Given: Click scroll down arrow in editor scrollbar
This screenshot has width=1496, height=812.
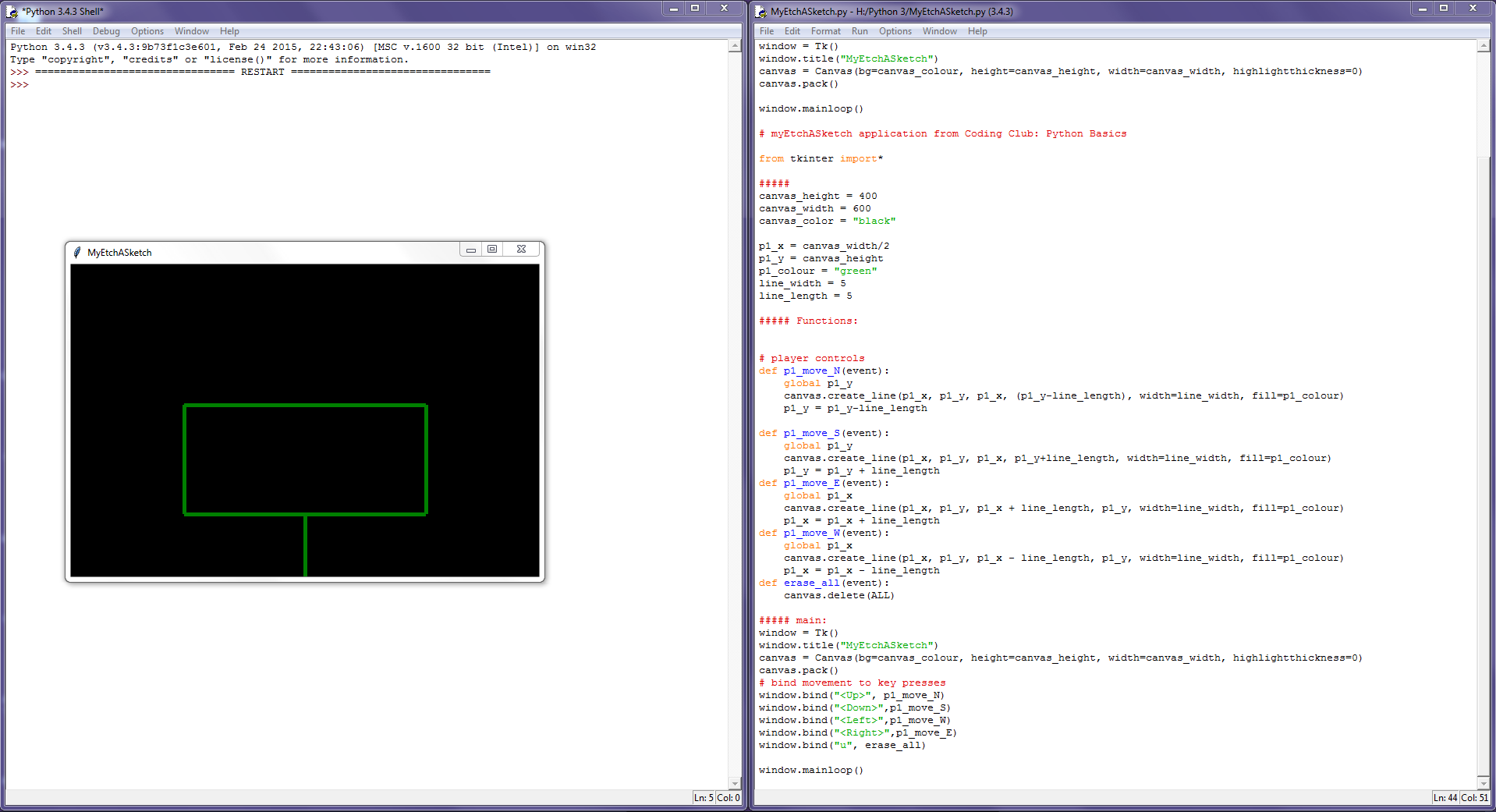Looking at the screenshot, I should [1483, 783].
